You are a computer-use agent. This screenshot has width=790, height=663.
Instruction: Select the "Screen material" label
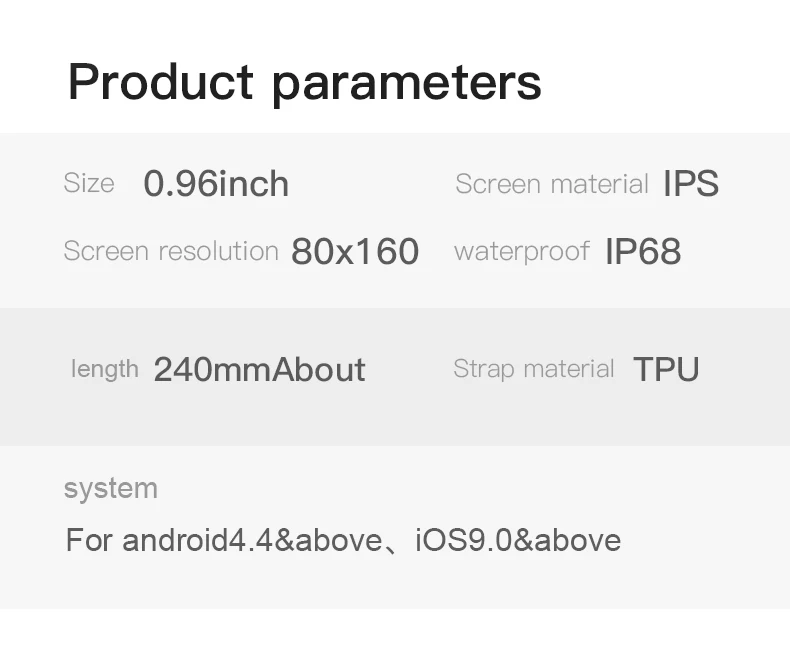click(x=551, y=184)
